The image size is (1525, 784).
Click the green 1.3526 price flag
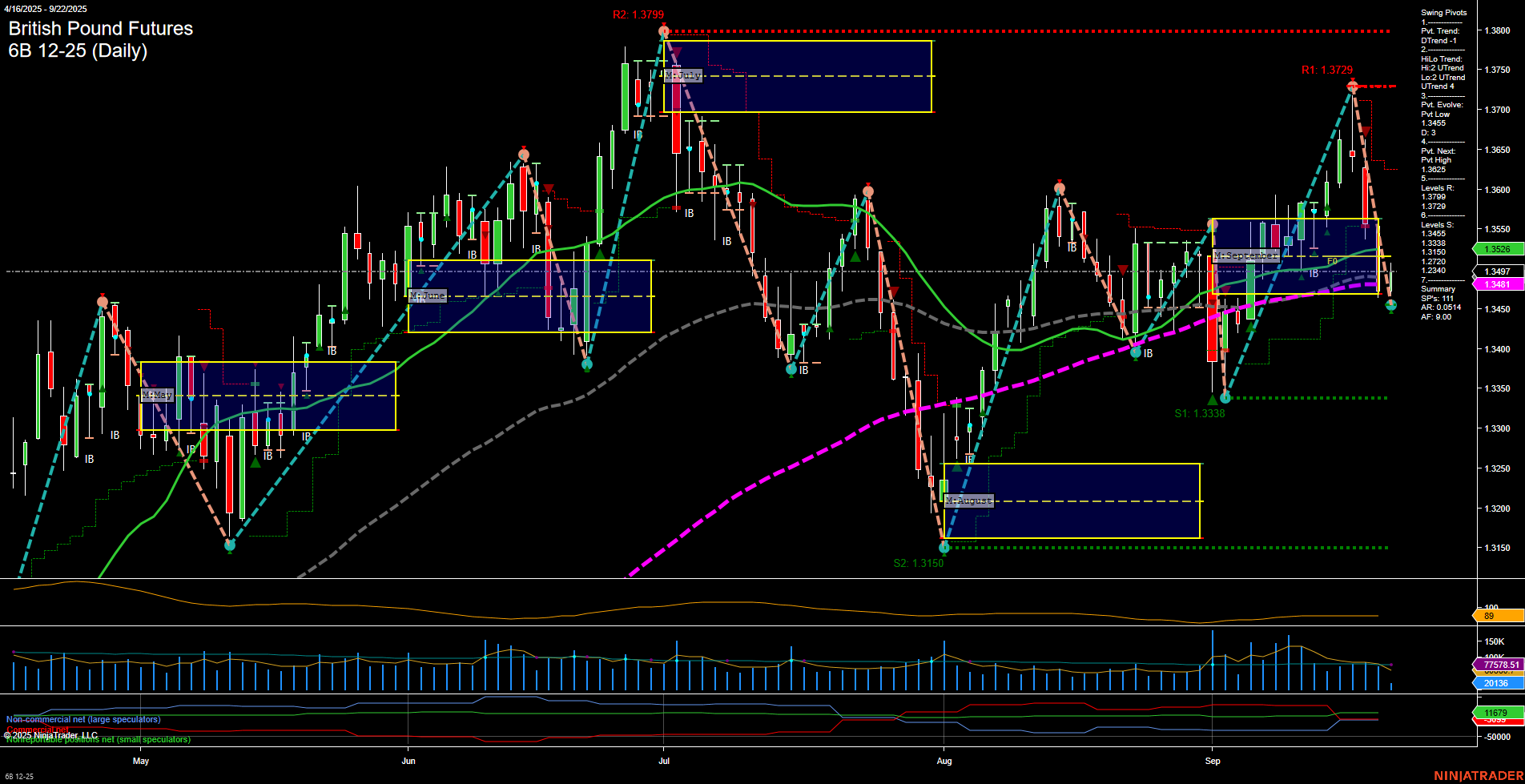1496,249
